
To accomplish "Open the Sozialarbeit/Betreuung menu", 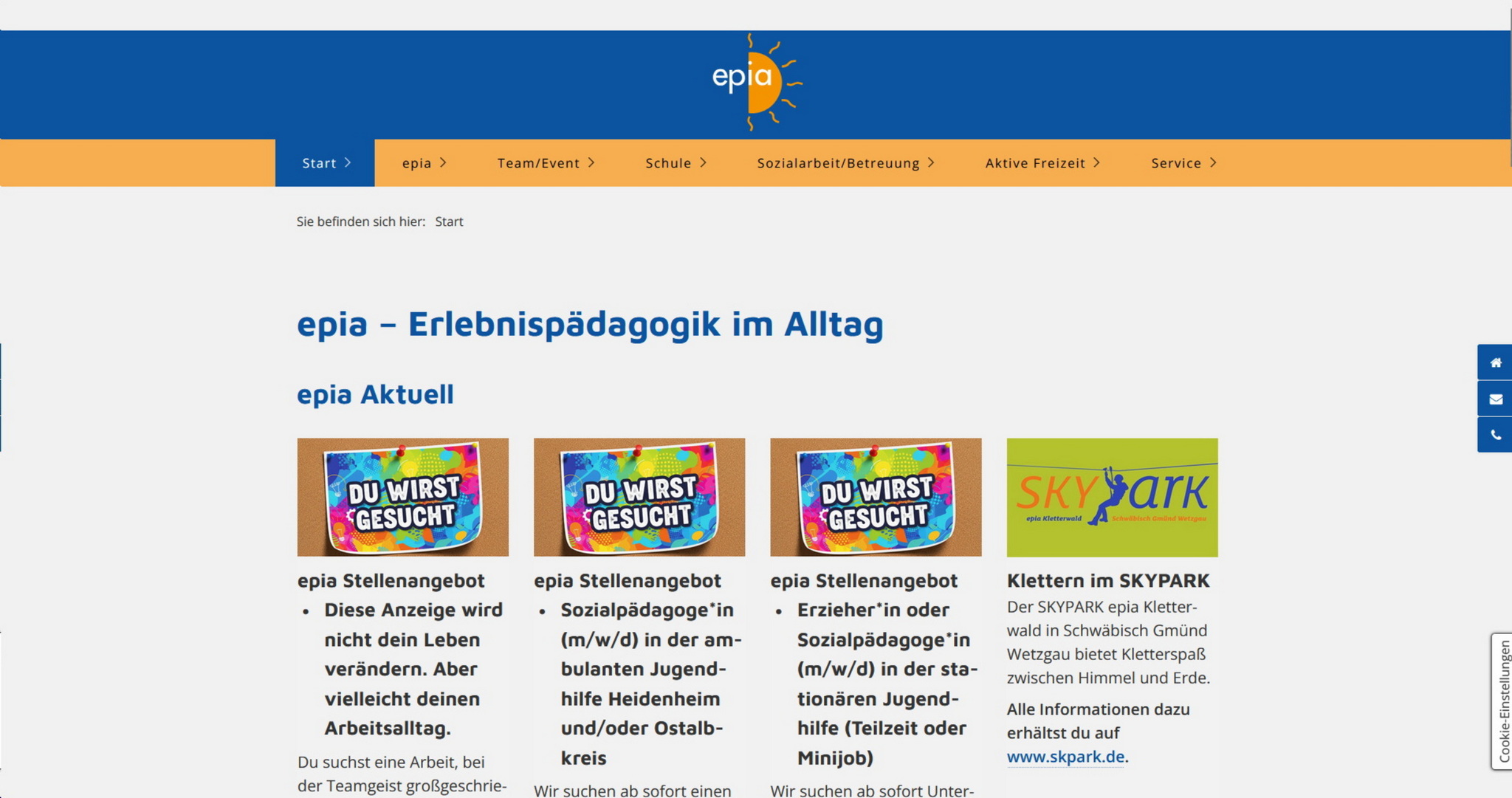I will (838, 163).
